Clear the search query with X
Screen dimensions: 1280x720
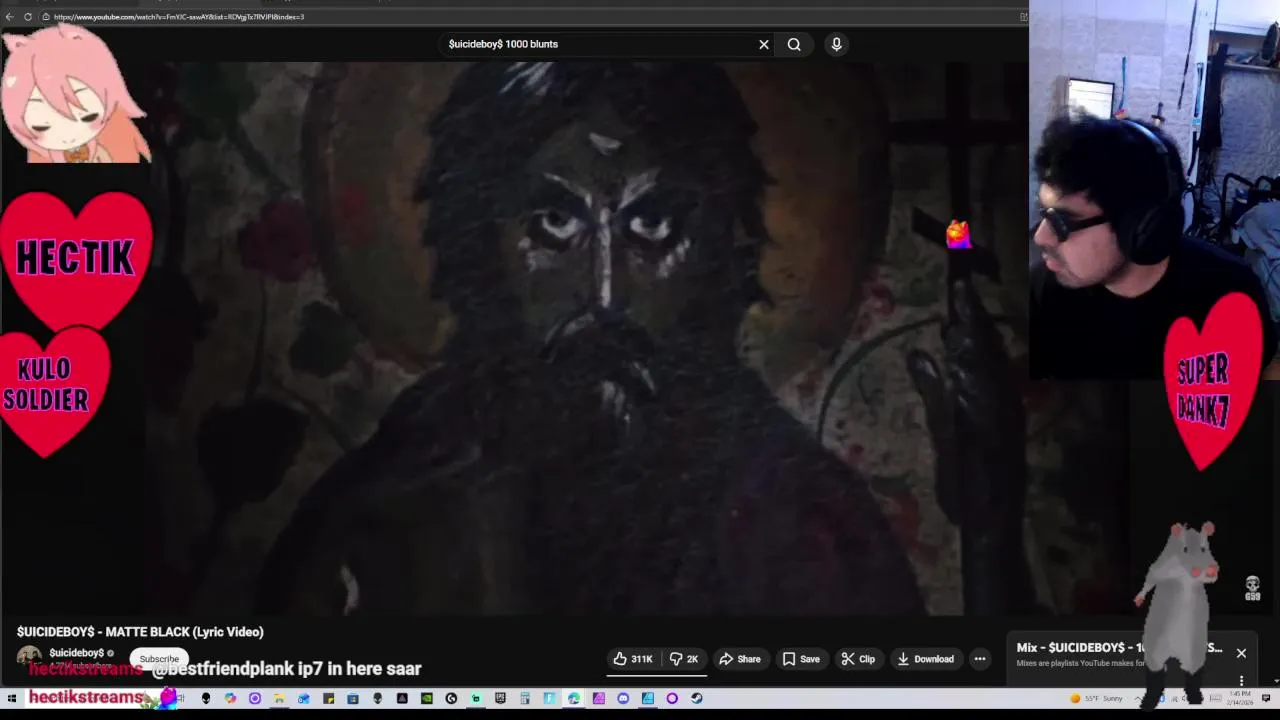(764, 44)
